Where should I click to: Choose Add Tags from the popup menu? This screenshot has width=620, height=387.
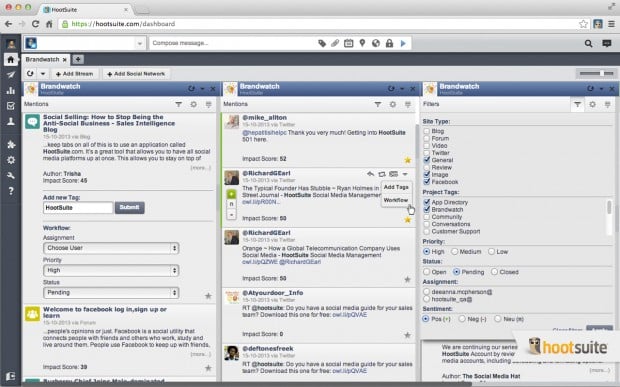(396, 187)
